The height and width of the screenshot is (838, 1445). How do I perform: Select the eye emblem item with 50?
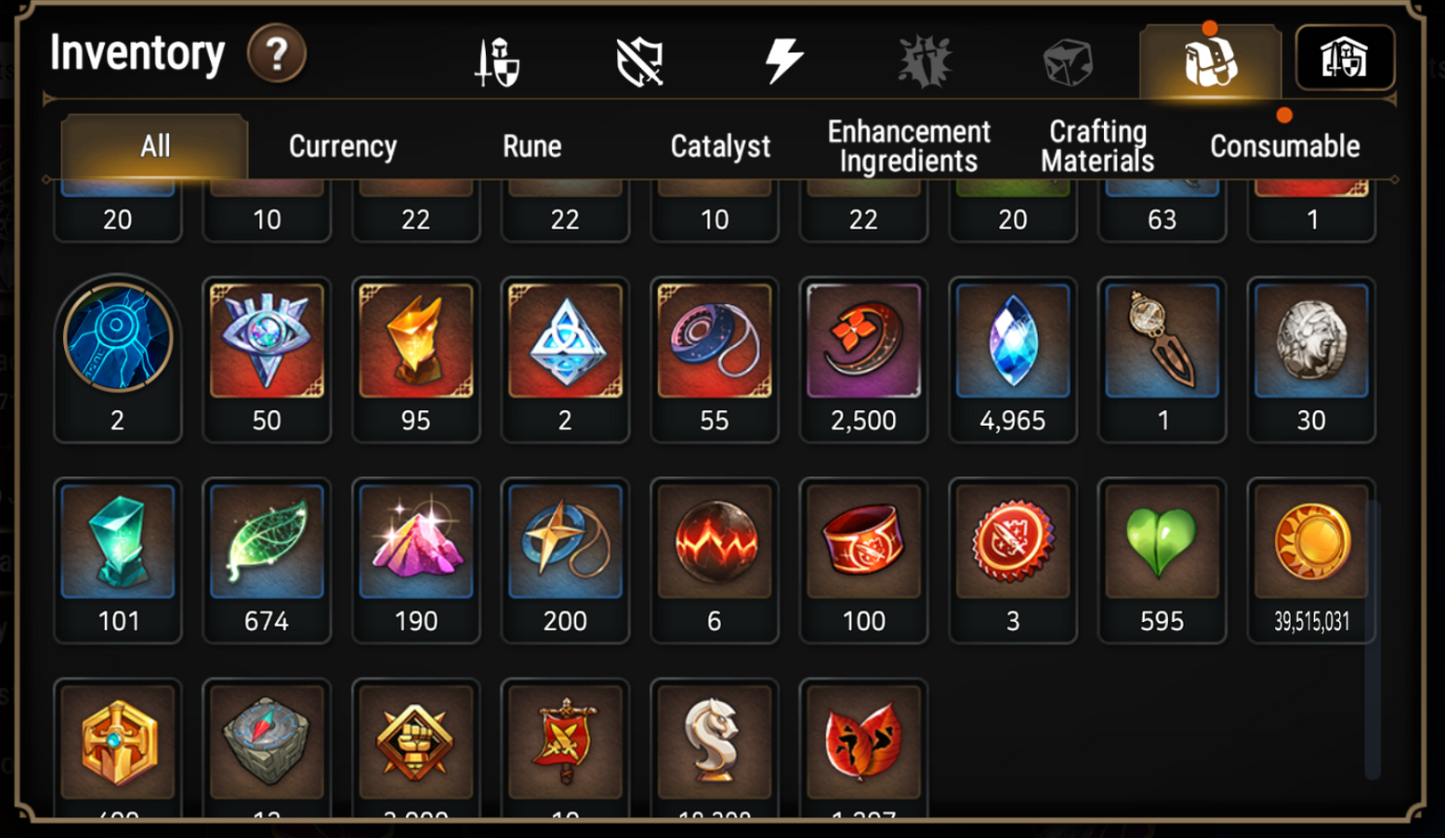[x=266, y=360]
